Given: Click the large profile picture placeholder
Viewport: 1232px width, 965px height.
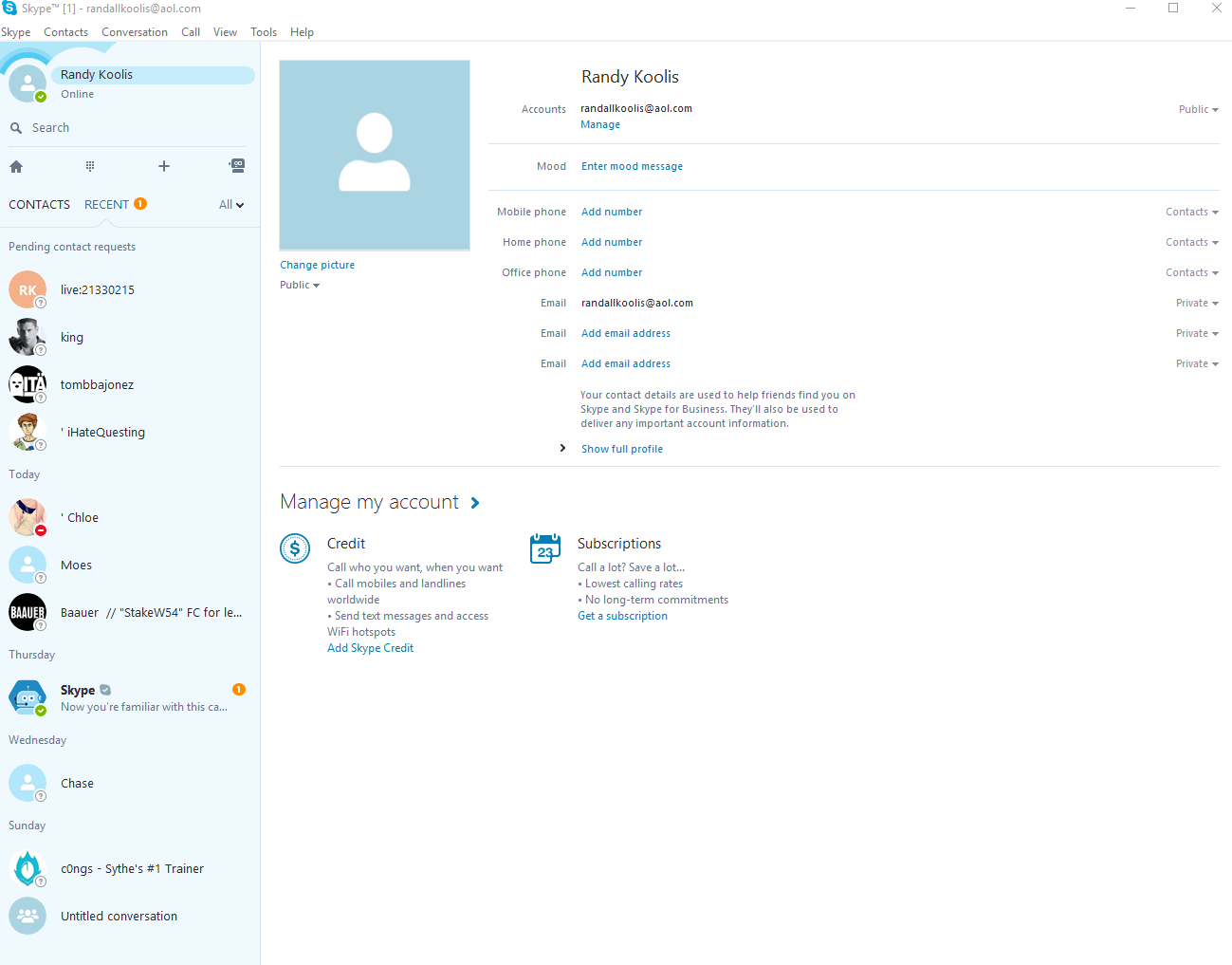Looking at the screenshot, I should click(375, 155).
